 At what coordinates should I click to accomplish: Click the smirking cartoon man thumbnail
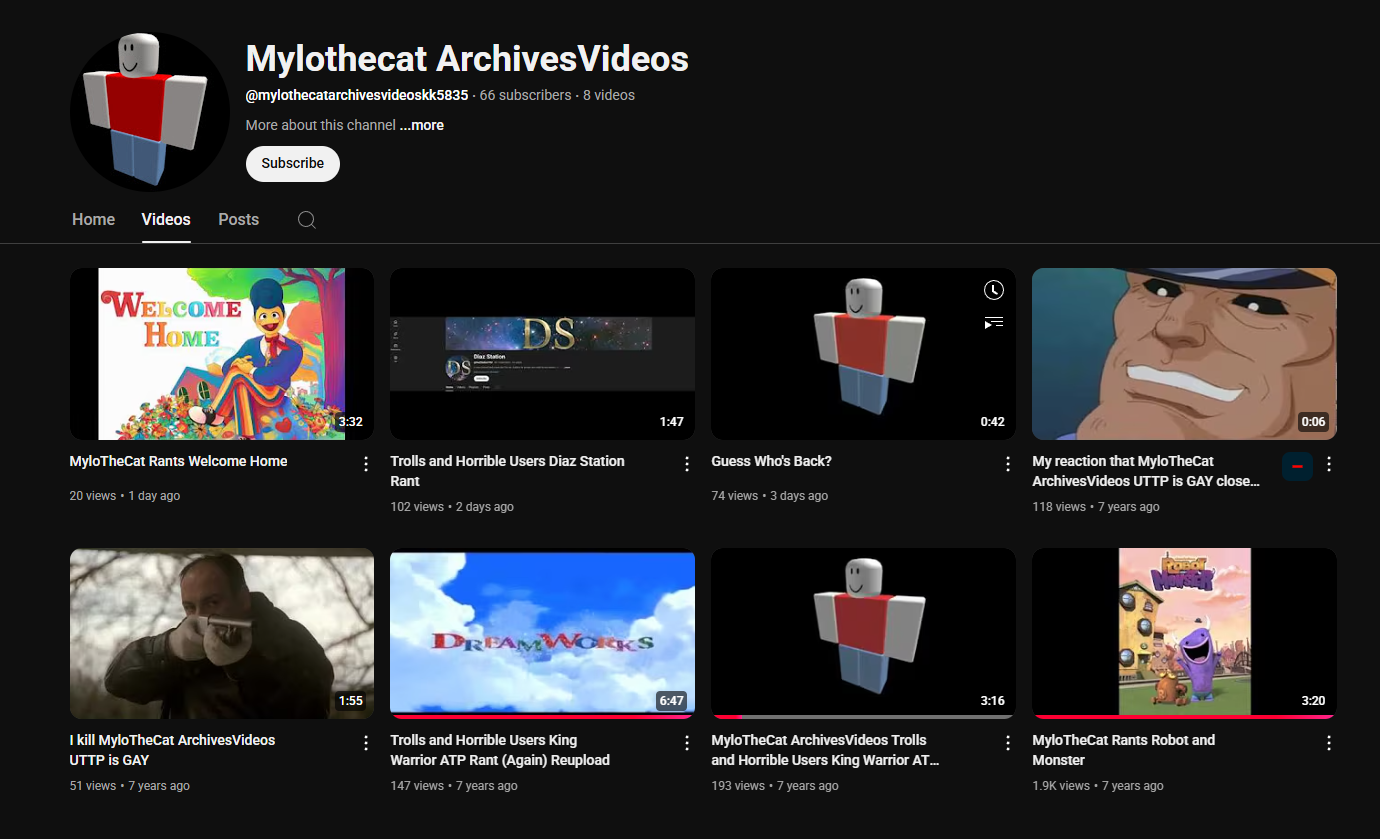[1184, 354]
